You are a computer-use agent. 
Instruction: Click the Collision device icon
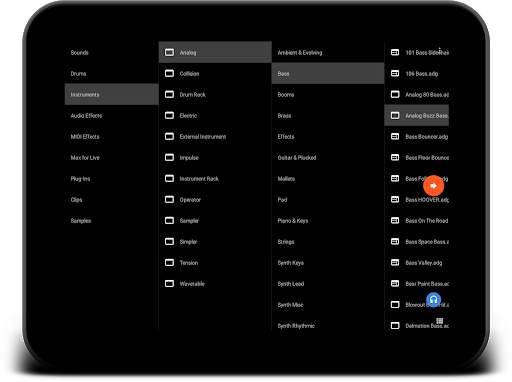point(169,73)
